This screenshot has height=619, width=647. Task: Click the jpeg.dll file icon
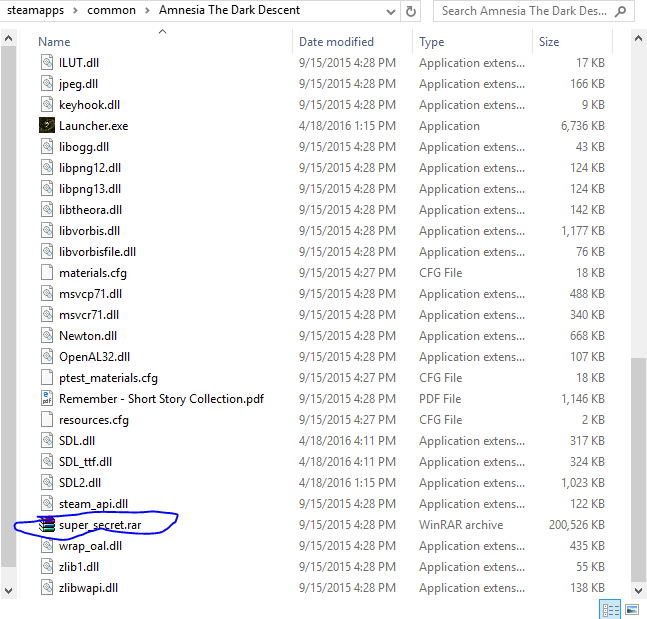point(47,84)
